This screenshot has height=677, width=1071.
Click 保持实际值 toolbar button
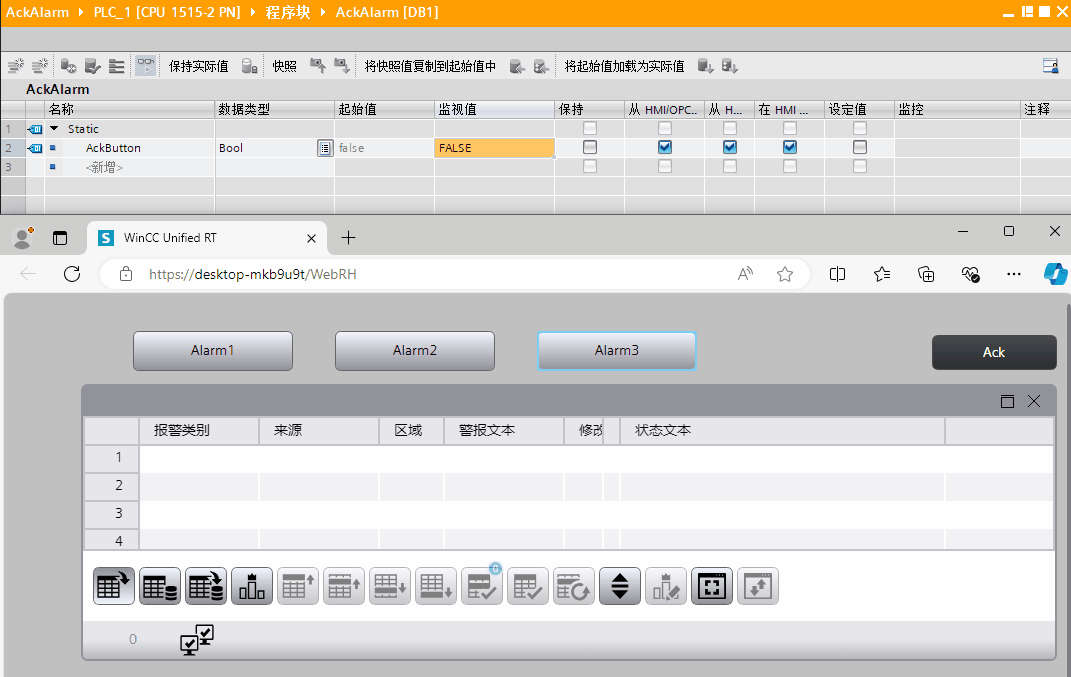coord(199,66)
